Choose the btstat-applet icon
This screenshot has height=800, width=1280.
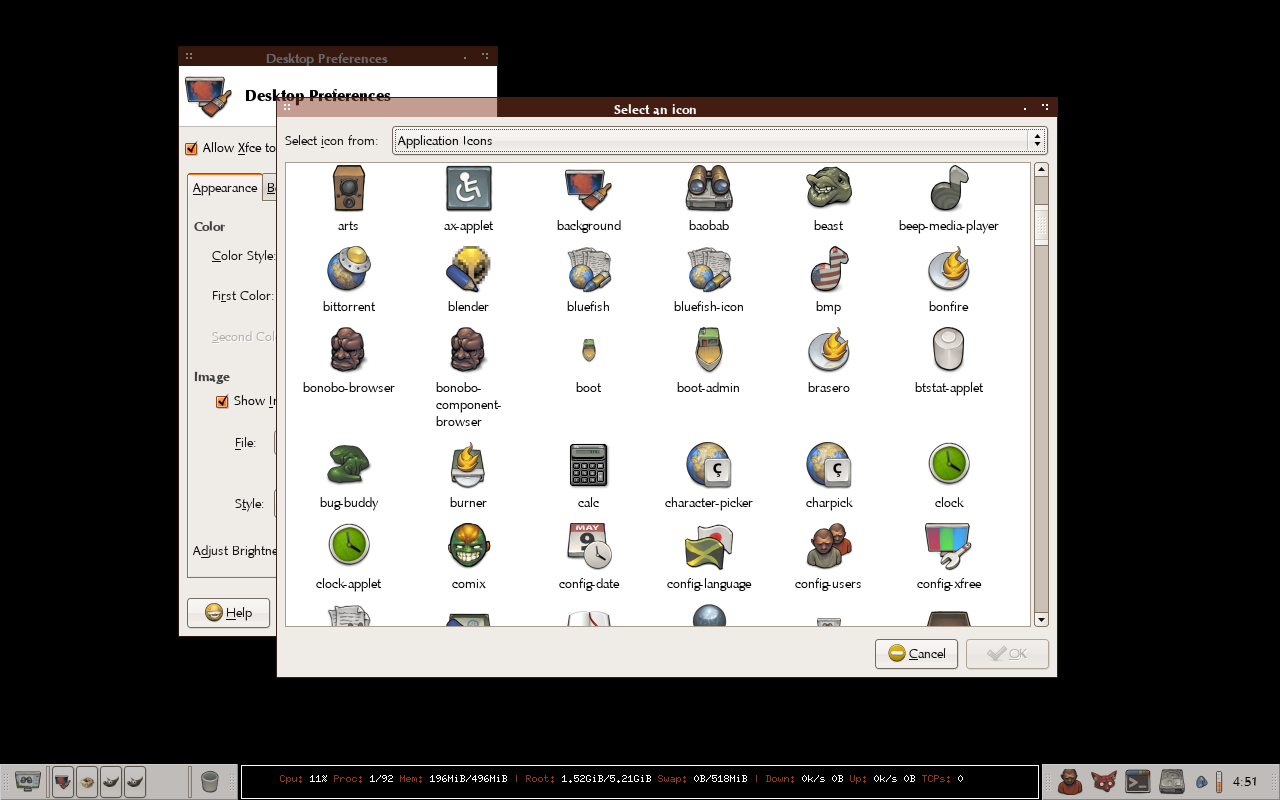click(948, 350)
